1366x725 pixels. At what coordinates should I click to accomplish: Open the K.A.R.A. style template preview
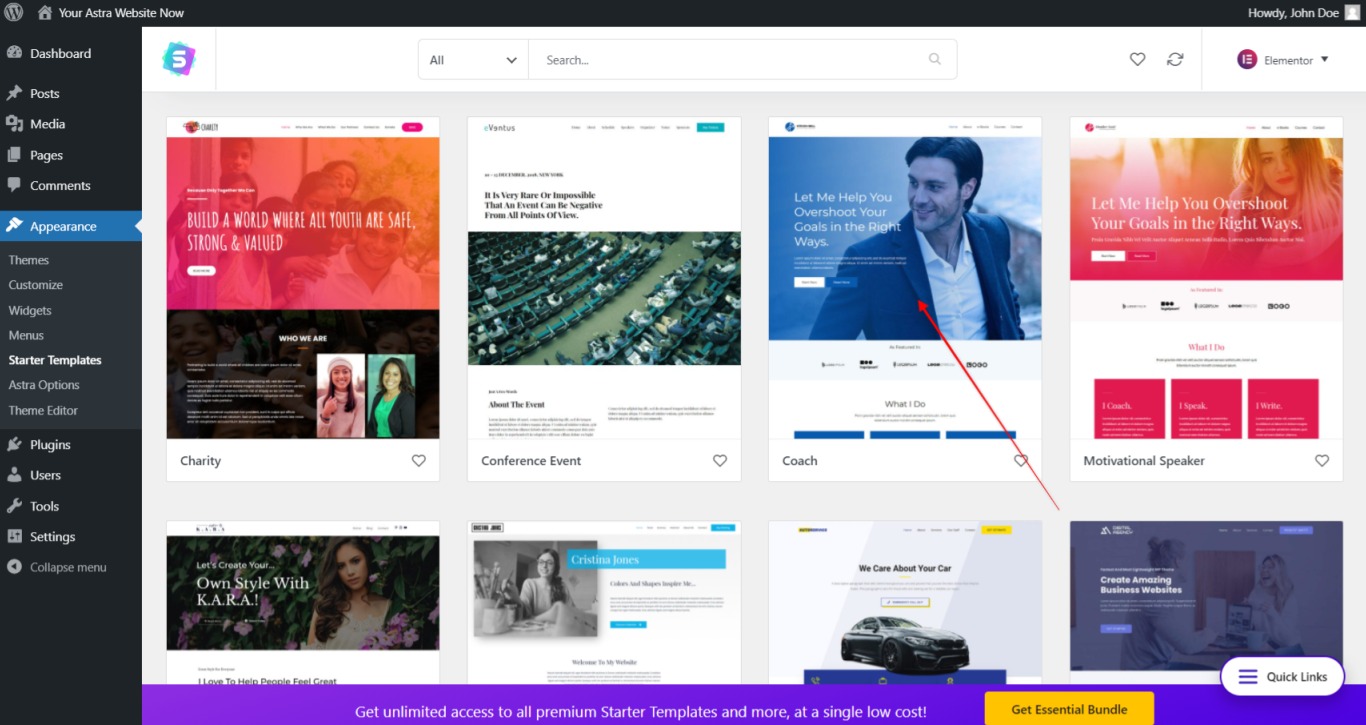[303, 602]
